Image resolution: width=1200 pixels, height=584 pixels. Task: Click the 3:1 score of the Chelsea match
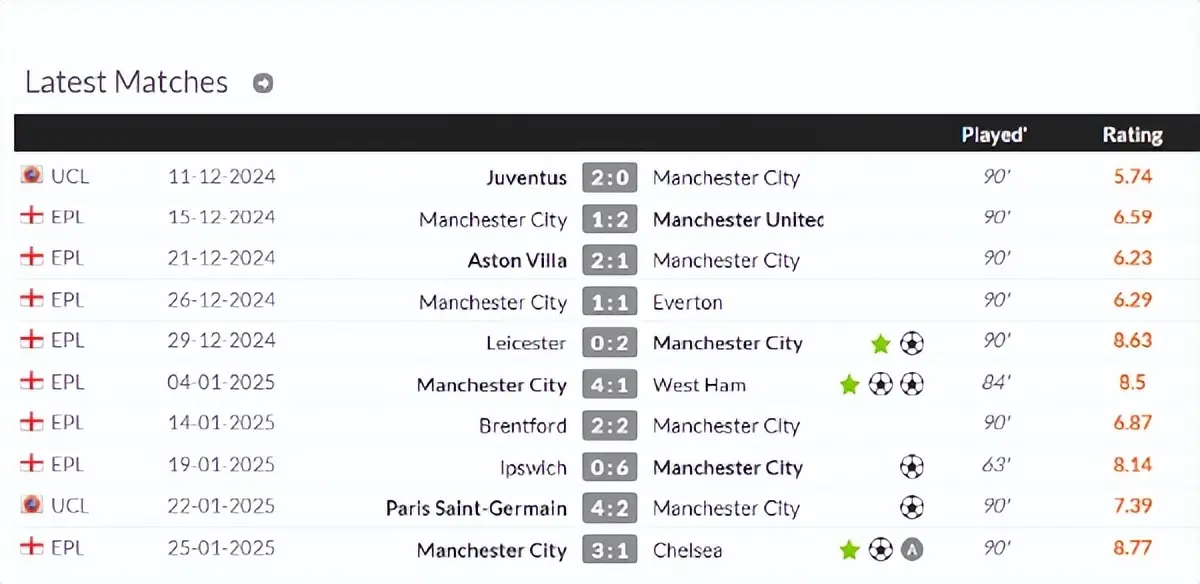click(x=609, y=550)
